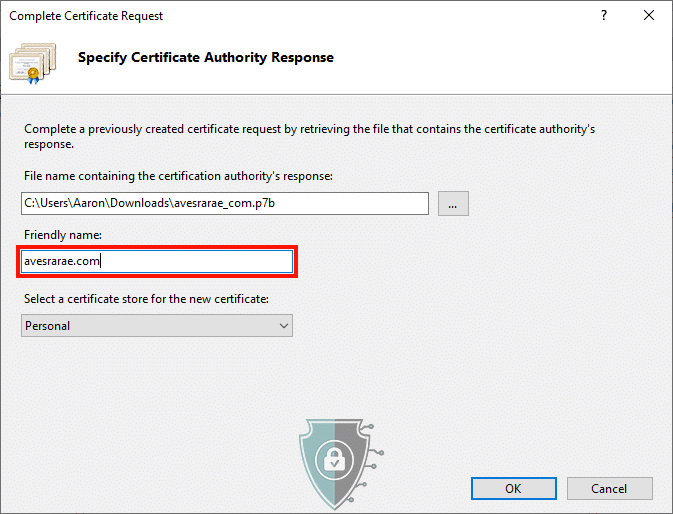
Task: Focus the file name path input field
Action: point(225,203)
